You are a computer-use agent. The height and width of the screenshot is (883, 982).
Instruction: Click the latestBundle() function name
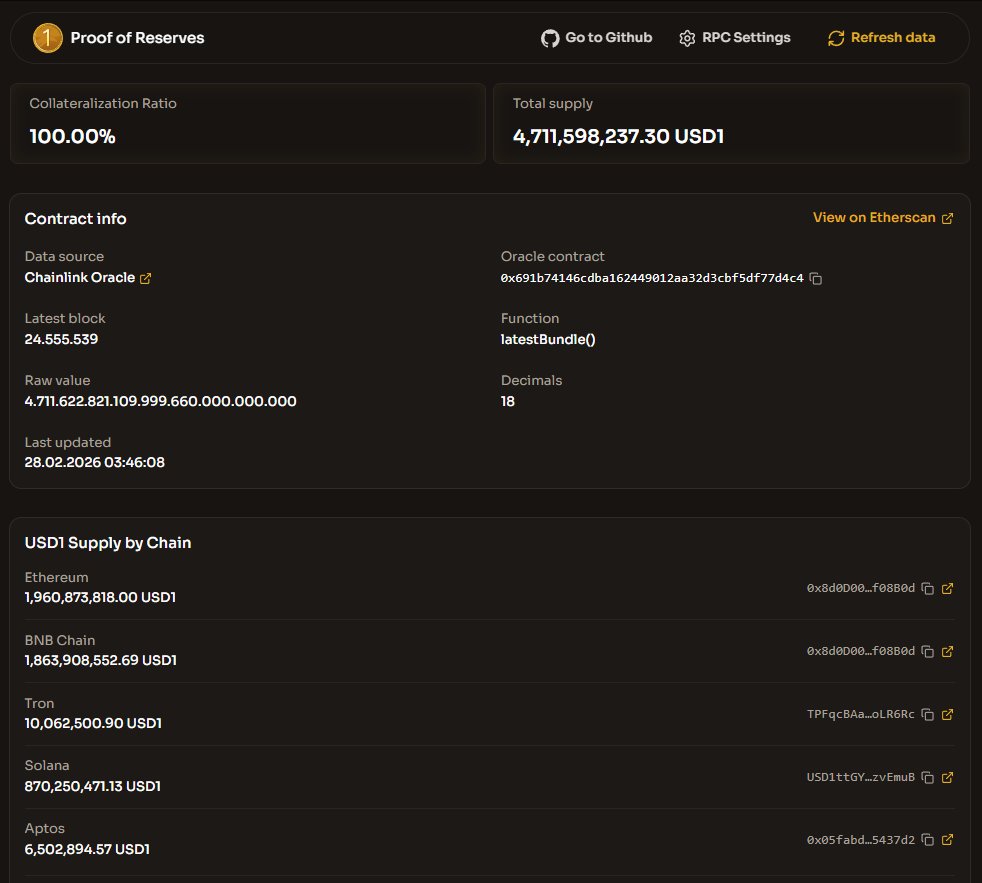pyautogui.click(x=548, y=339)
